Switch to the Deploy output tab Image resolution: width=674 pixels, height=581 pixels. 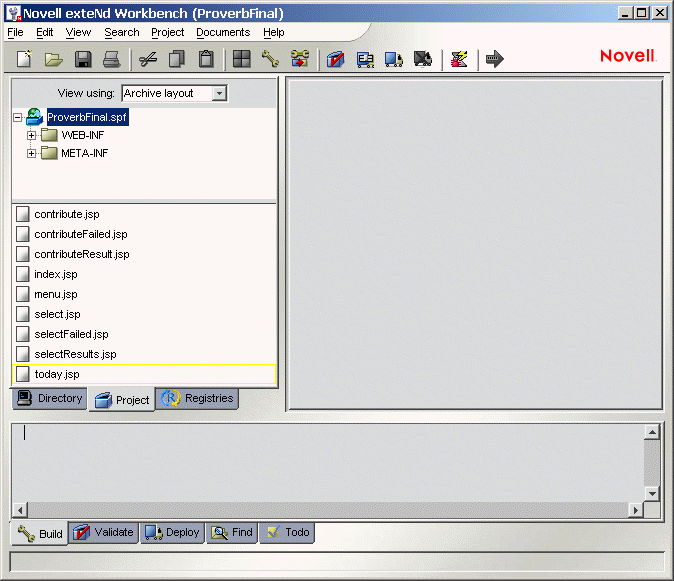tap(172, 532)
